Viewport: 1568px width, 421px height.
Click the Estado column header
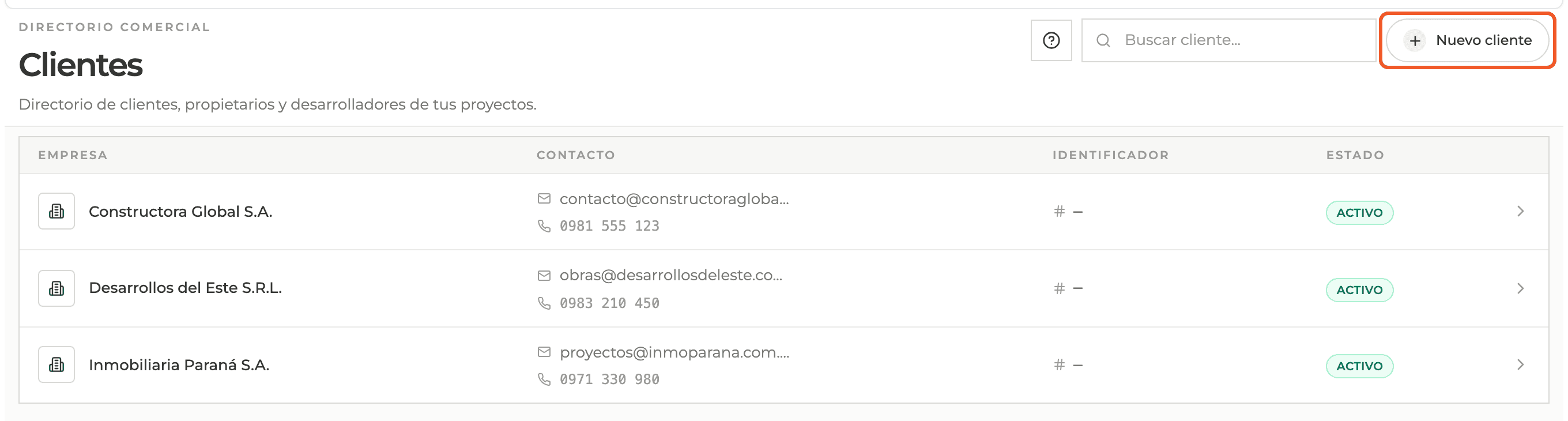point(1355,155)
